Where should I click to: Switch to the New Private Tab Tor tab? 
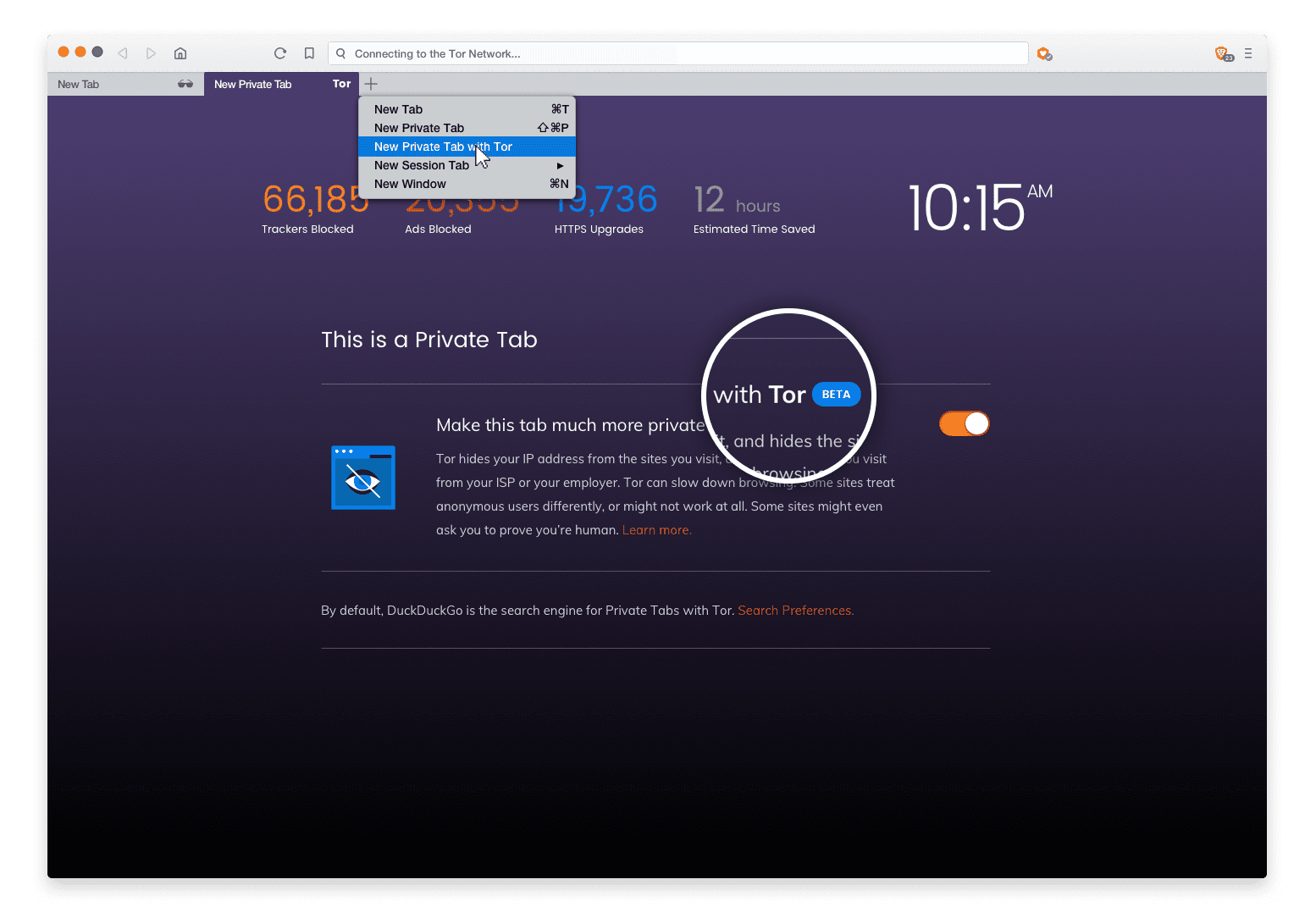point(281,84)
